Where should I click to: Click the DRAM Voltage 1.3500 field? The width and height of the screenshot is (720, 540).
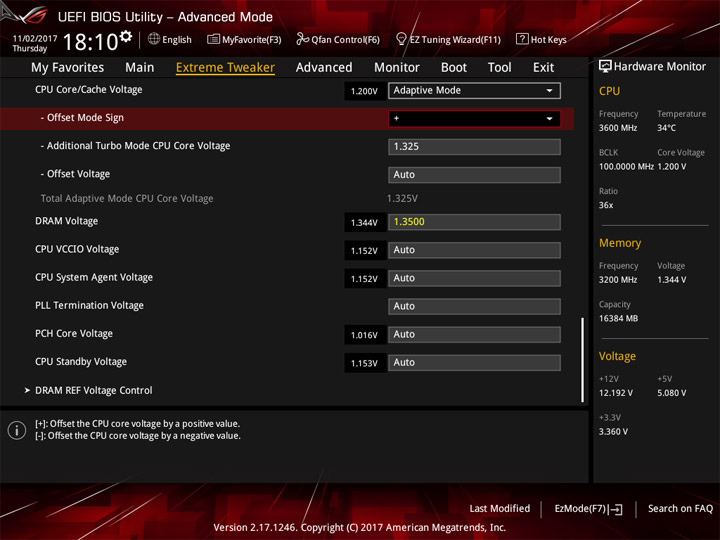474,222
